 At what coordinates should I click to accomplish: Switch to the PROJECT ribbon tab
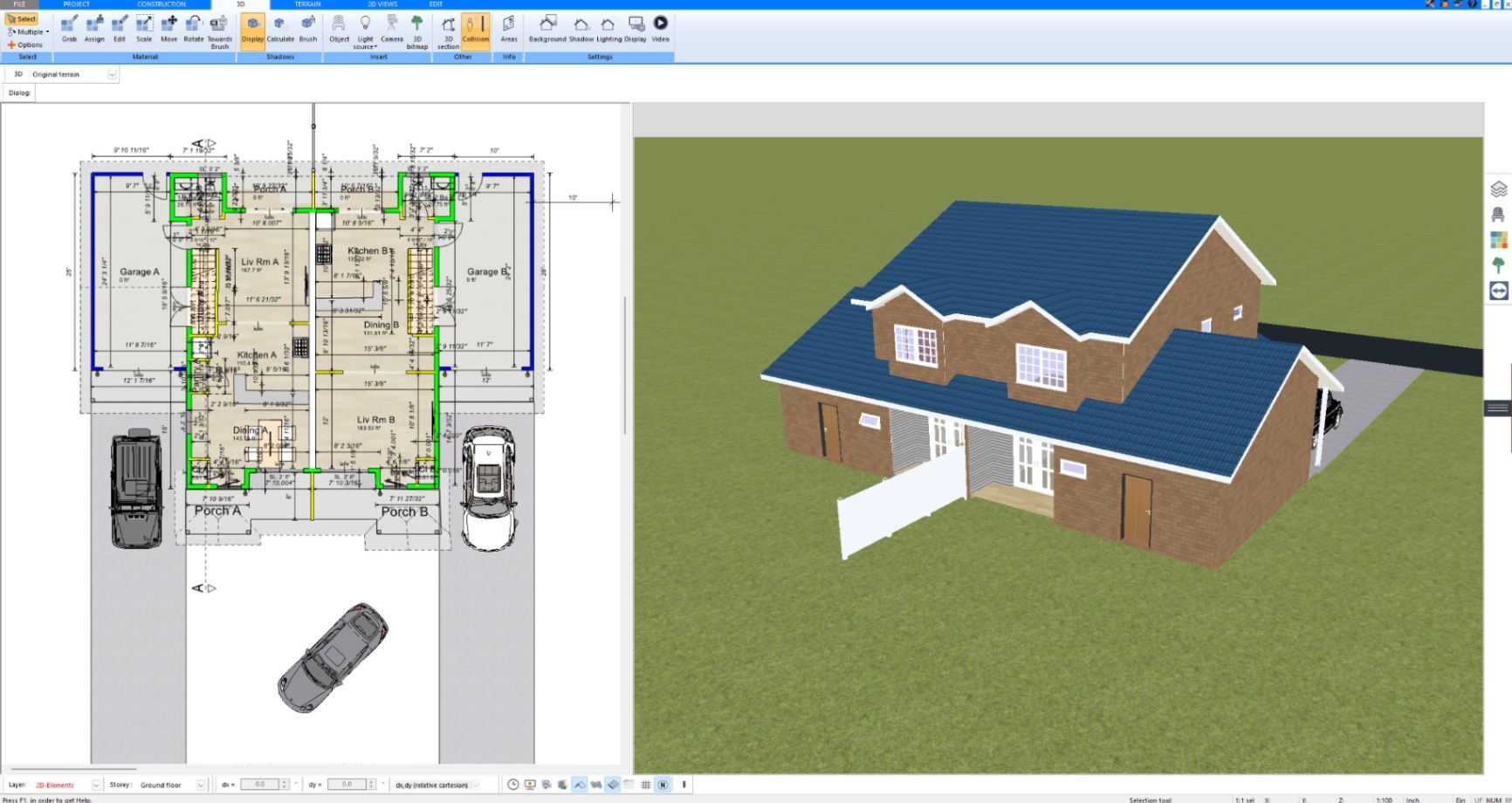(77, 4)
